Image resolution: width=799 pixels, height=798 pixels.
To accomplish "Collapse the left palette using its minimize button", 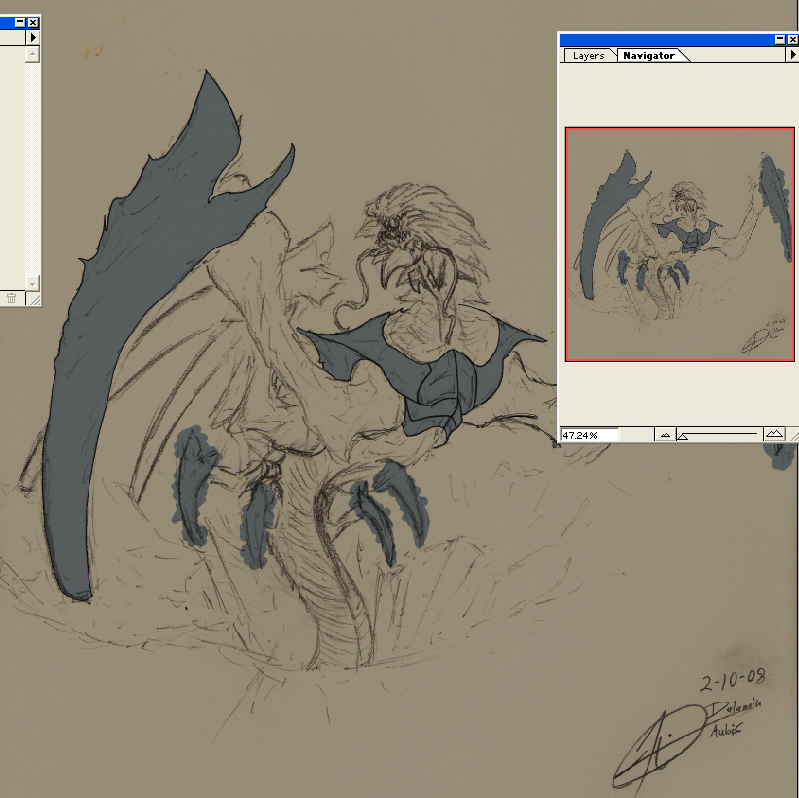I will pyautogui.click(x=20, y=21).
